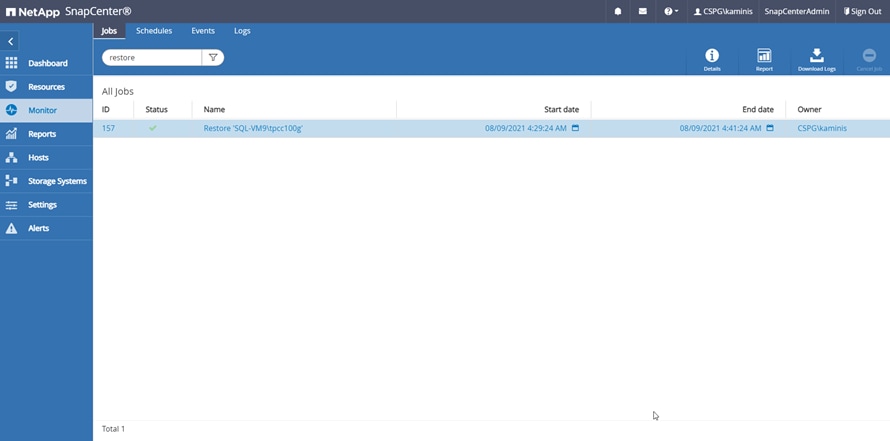Sort by the ID column header

point(106,110)
